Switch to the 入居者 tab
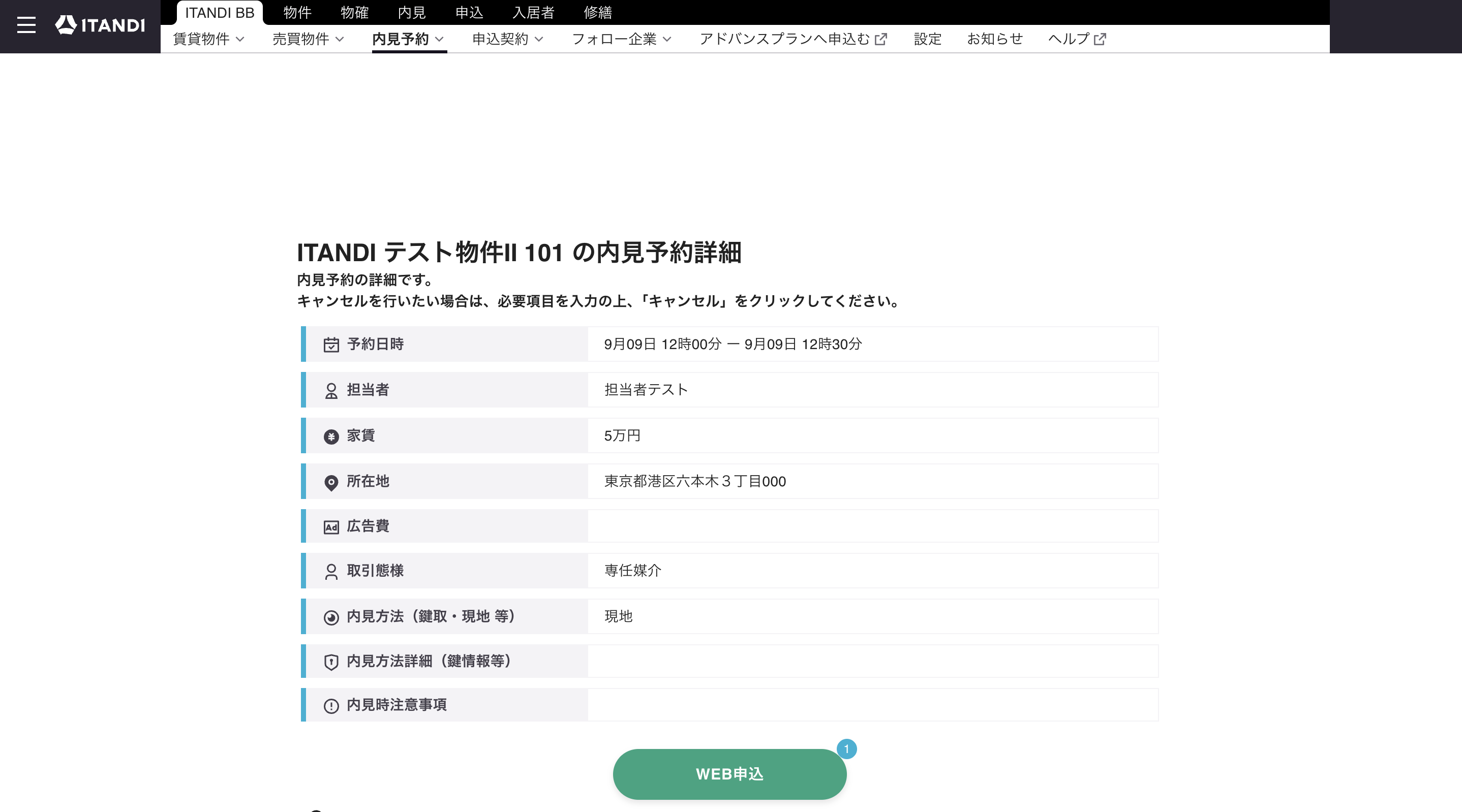The width and height of the screenshot is (1462, 812). [x=533, y=13]
